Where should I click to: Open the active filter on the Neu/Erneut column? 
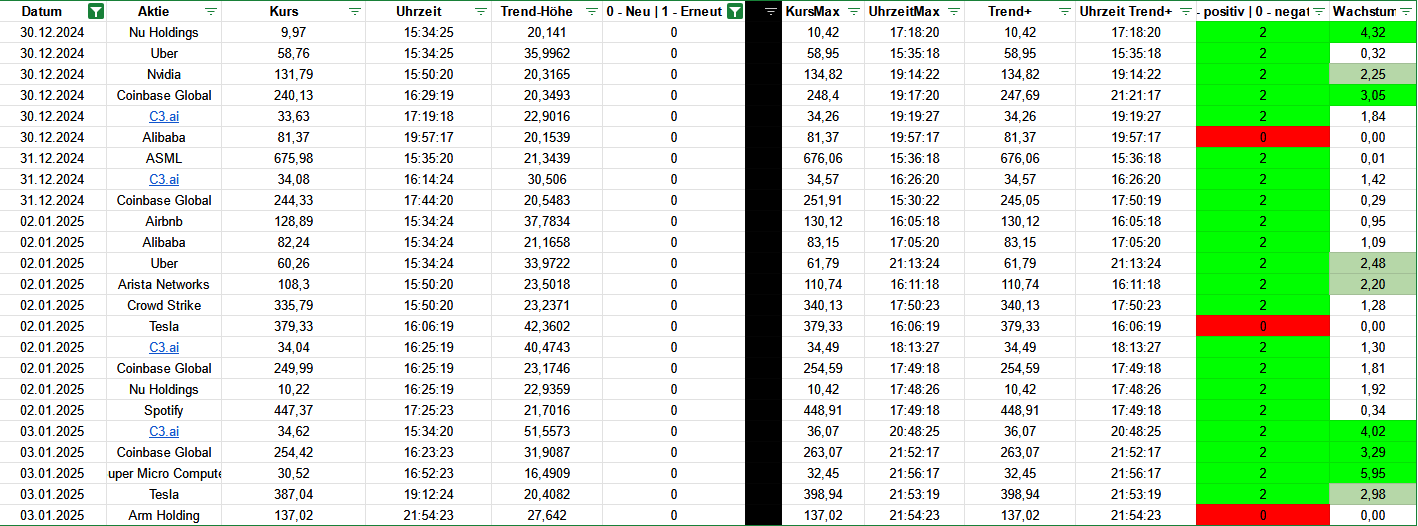tap(735, 12)
